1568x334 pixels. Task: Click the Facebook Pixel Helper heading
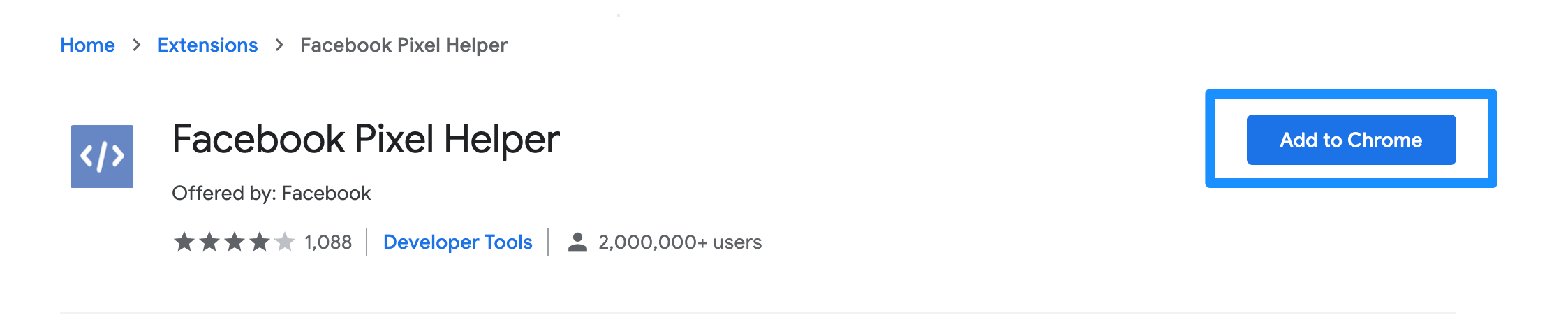pyautogui.click(x=366, y=139)
